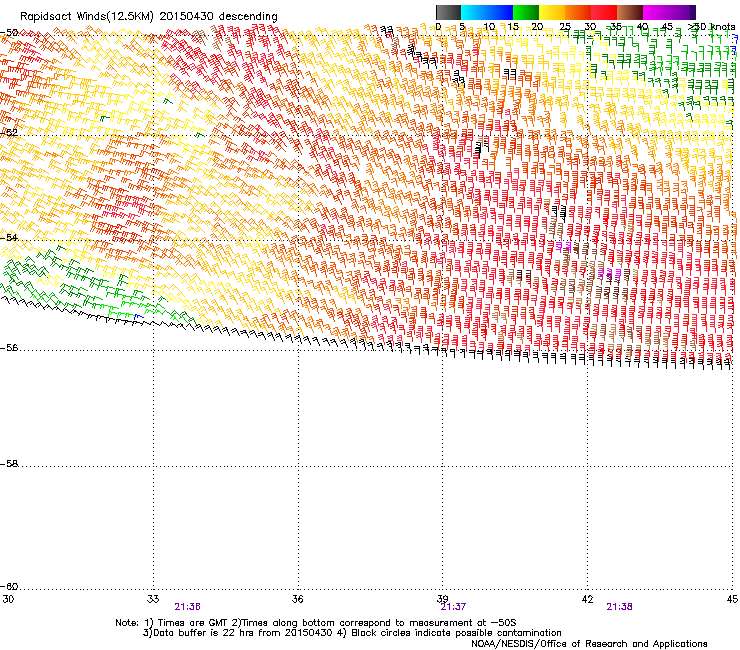Click the '-54' latitude axis label
The image size is (740, 650).
point(9,237)
